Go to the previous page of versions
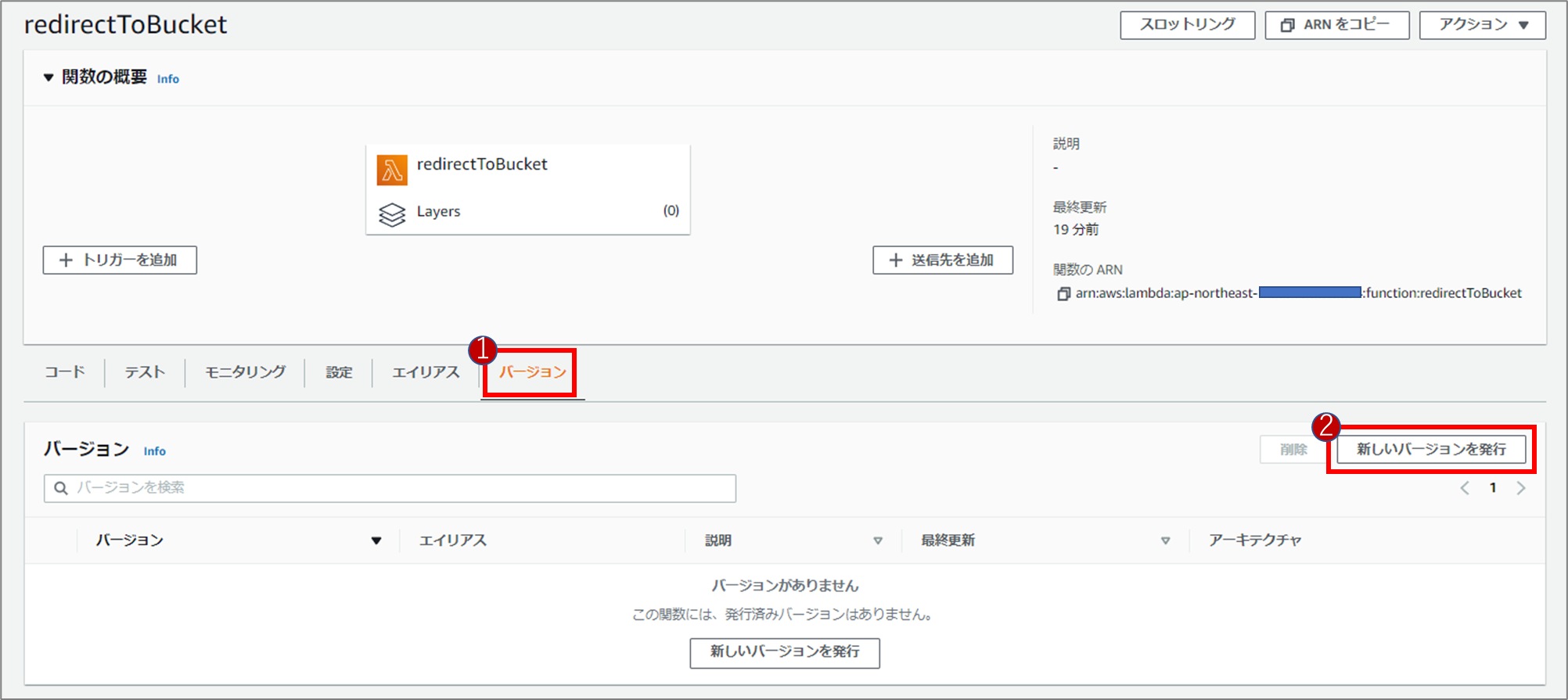1568x700 pixels. [1465, 488]
